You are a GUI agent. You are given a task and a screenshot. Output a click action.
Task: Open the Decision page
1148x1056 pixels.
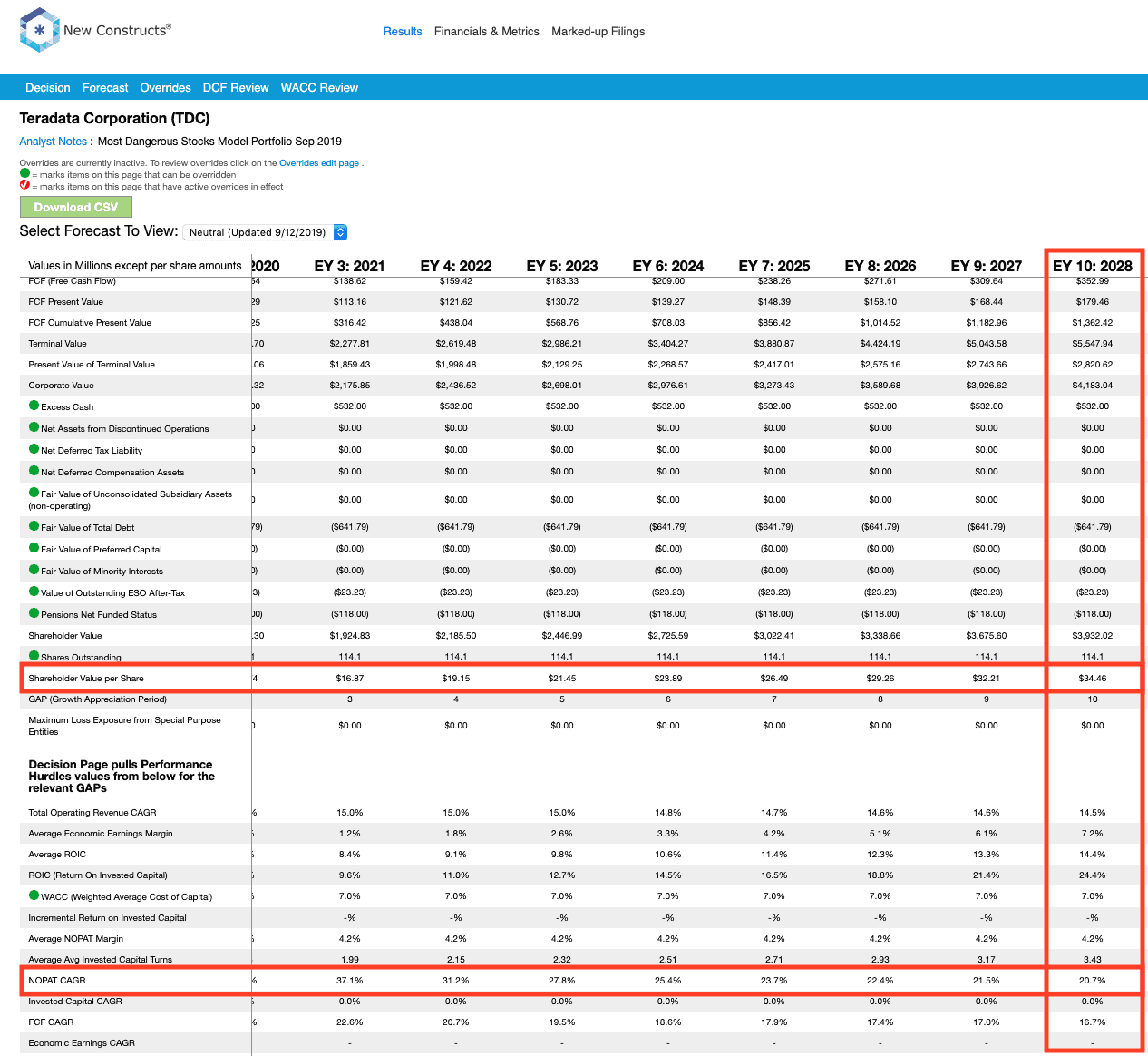click(x=48, y=88)
